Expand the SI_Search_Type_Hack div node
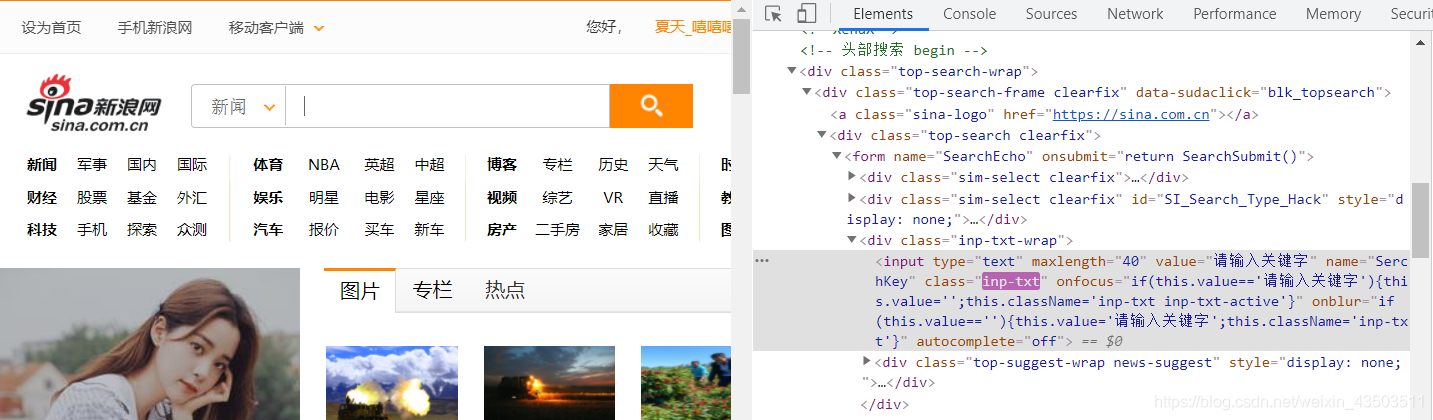 pyautogui.click(x=852, y=200)
